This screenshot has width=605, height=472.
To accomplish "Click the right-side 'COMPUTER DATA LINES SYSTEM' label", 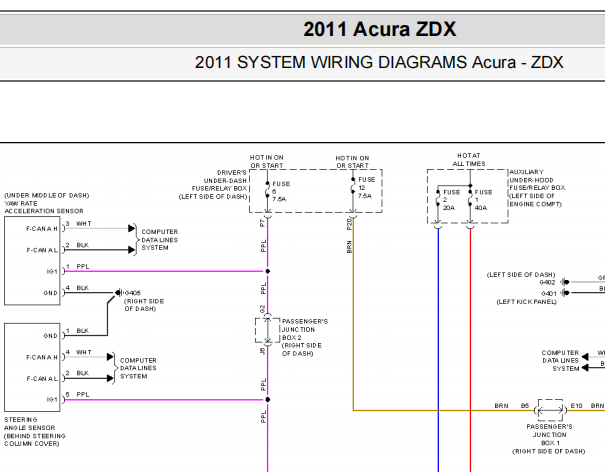I will [560, 360].
